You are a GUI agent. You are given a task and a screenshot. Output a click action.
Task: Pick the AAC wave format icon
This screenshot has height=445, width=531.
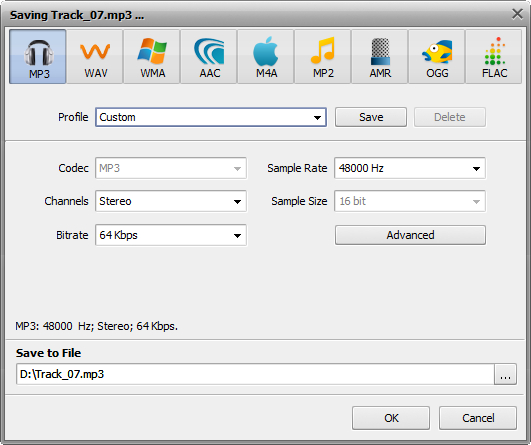click(209, 57)
